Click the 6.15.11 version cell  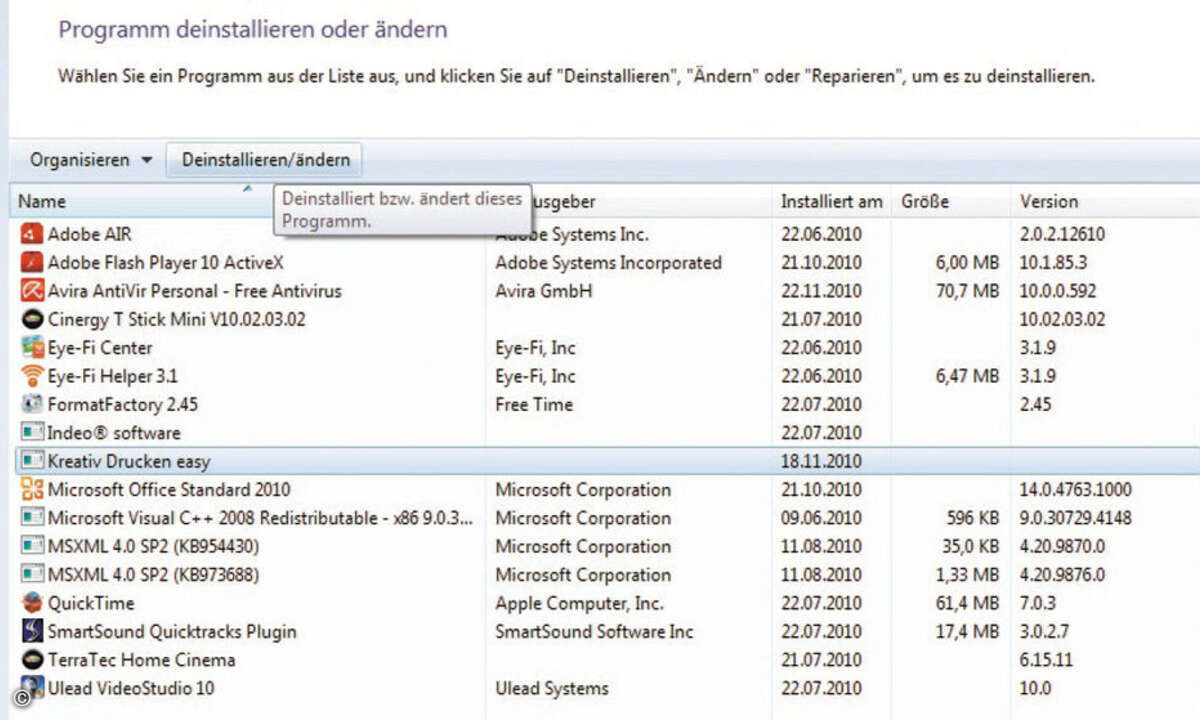click(x=1047, y=660)
